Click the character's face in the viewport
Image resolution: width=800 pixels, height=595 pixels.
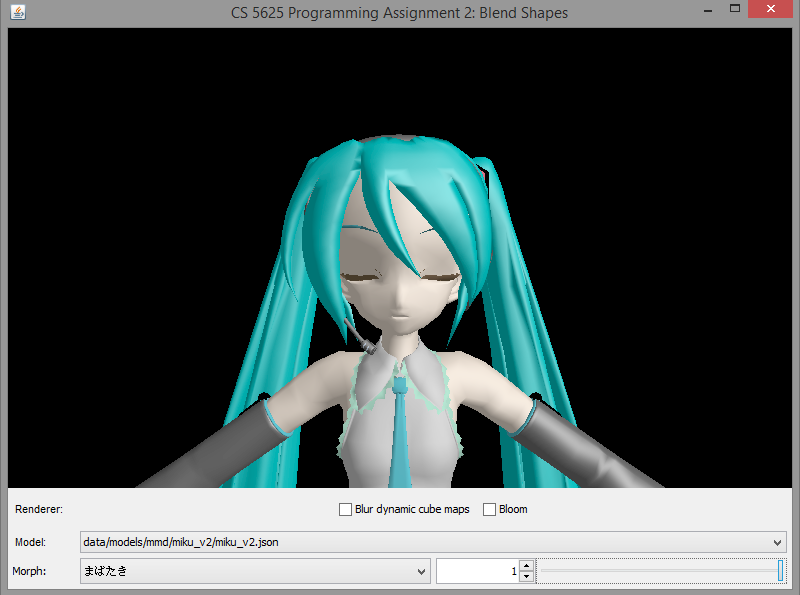pos(400,285)
